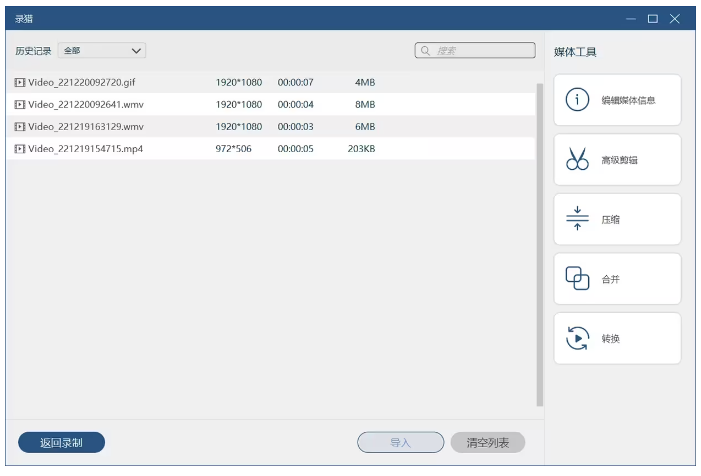The image size is (701, 476).
Task: Click the advanced trim scissors icon
Action: click(x=577, y=160)
